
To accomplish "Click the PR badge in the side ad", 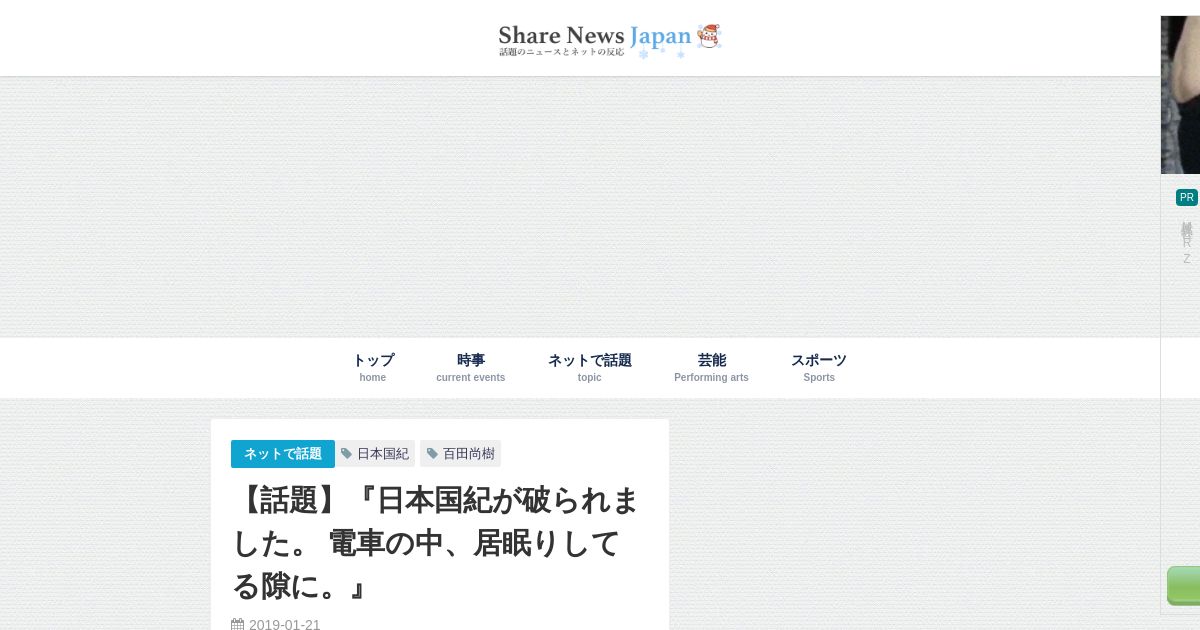I will [1187, 197].
